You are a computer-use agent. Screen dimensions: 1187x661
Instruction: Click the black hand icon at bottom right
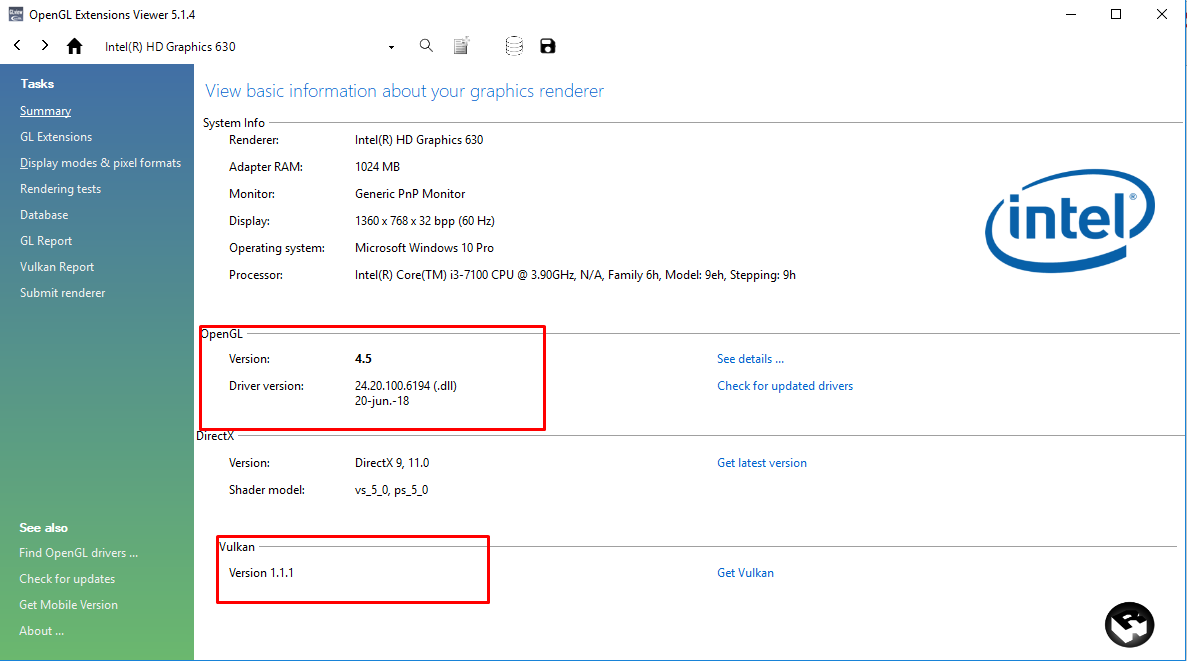[x=1129, y=624]
